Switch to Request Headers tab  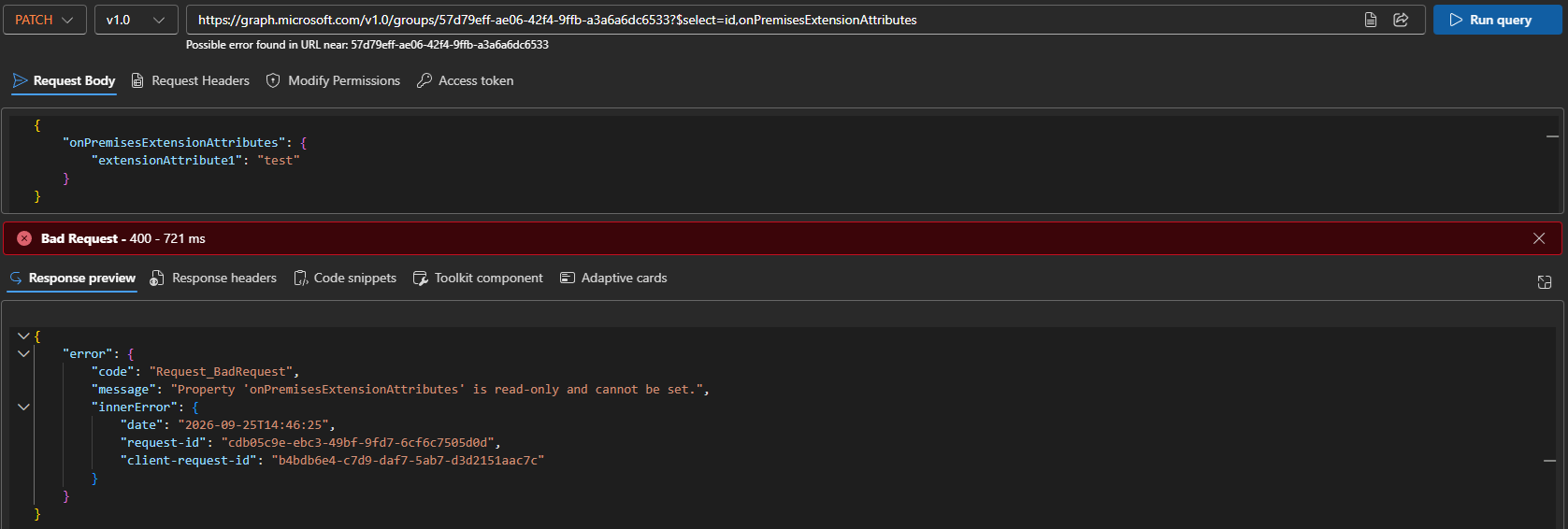[191, 80]
